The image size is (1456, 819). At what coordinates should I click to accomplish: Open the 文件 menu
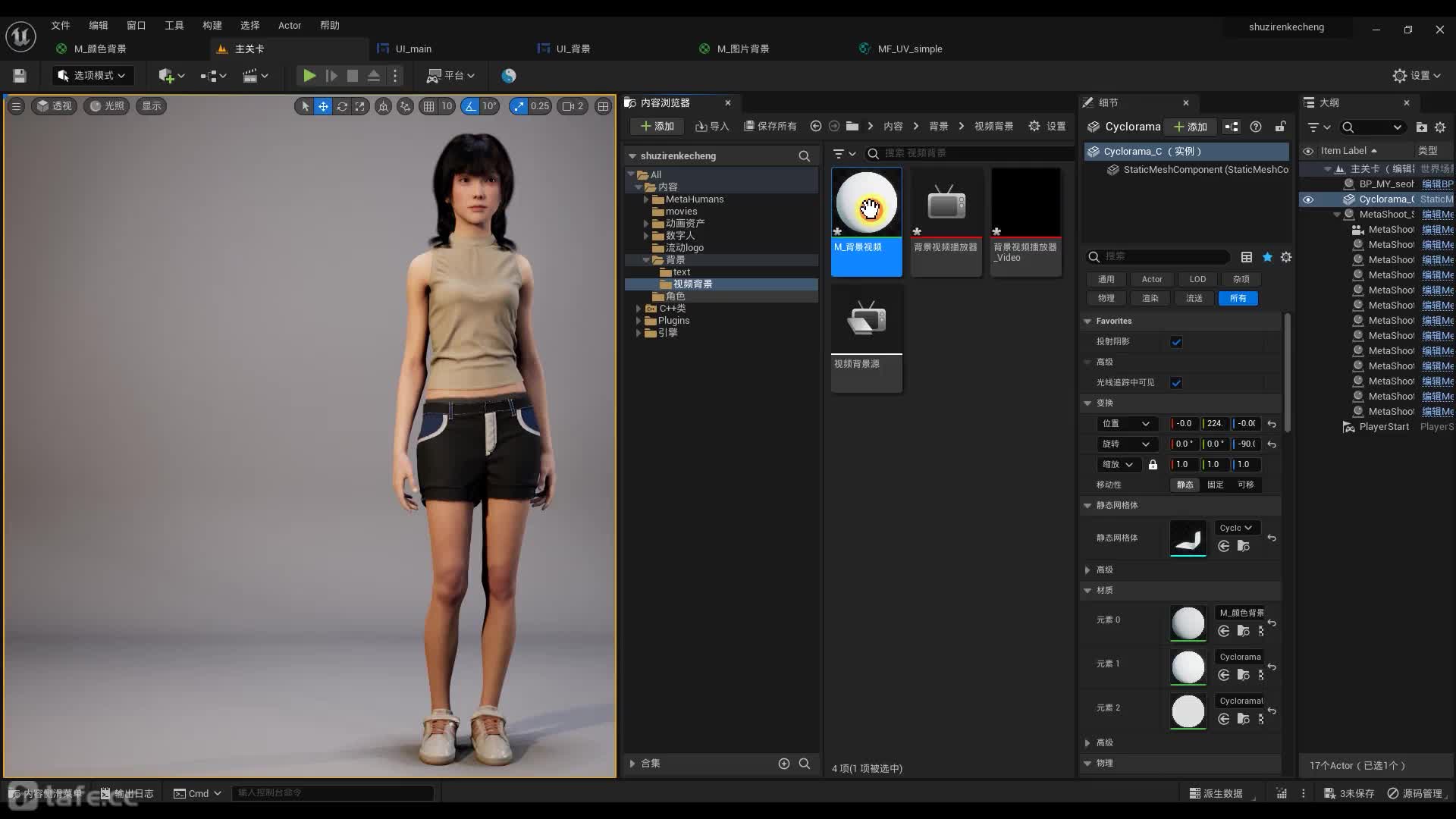pos(61,25)
